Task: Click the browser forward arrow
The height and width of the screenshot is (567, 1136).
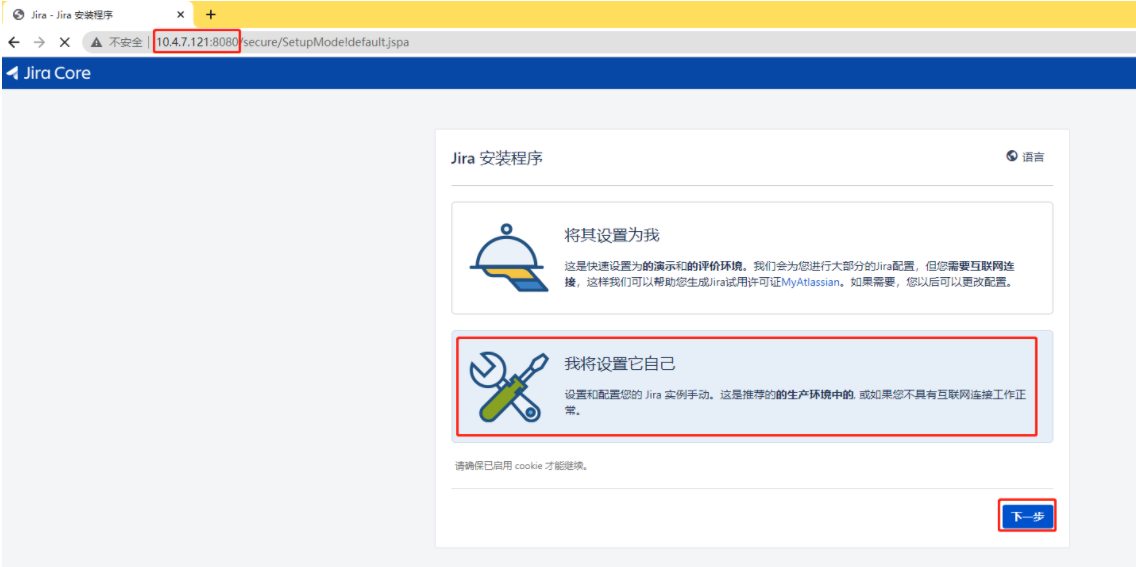Action: [39, 43]
